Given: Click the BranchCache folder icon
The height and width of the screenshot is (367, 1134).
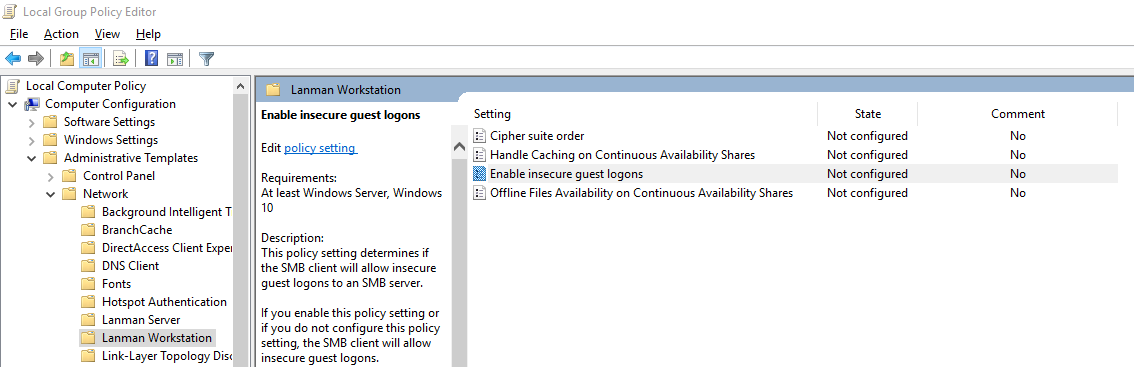Looking at the screenshot, I should [89, 230].
